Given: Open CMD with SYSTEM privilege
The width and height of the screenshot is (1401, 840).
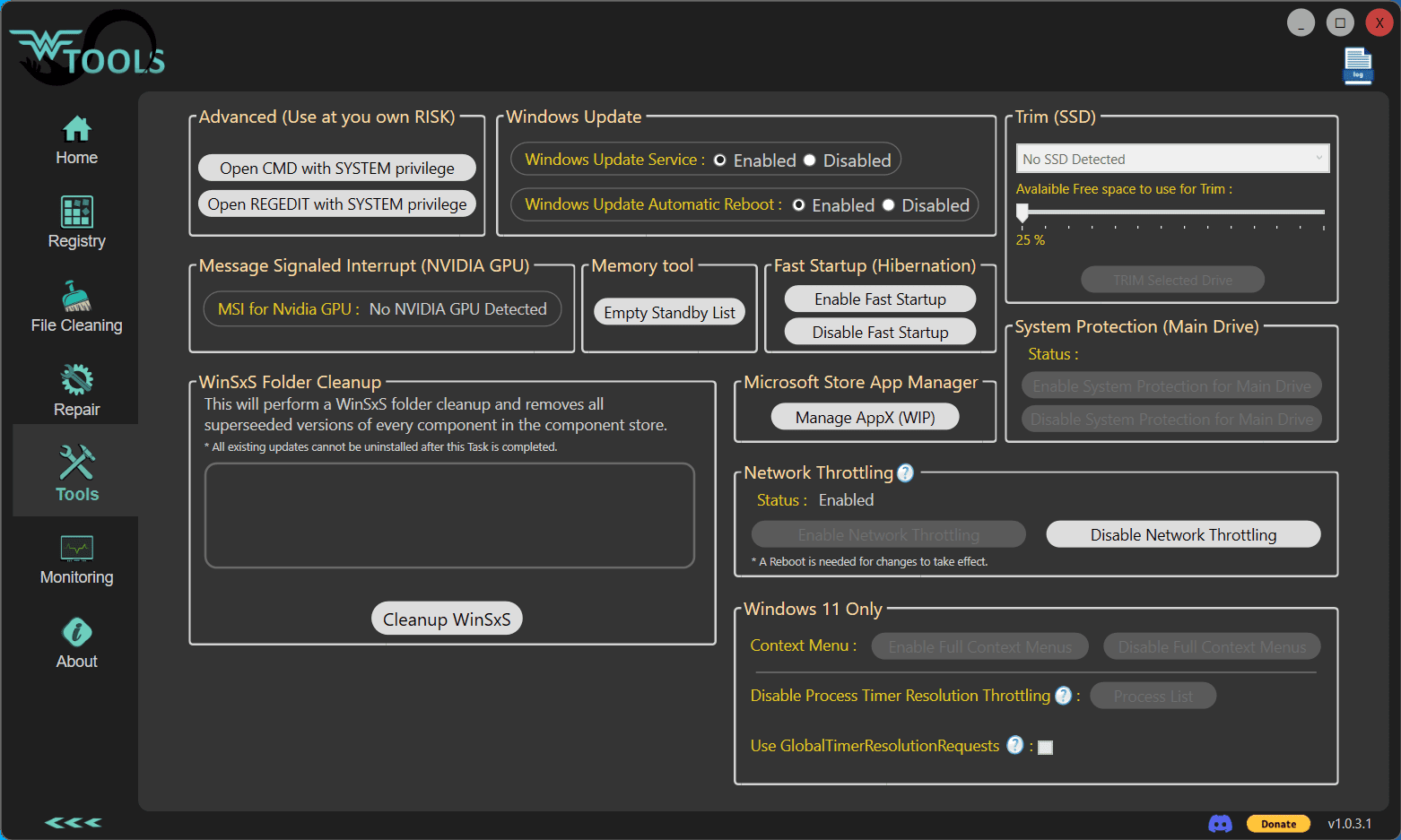Looking at the screenshot, I should pos(337,168).
